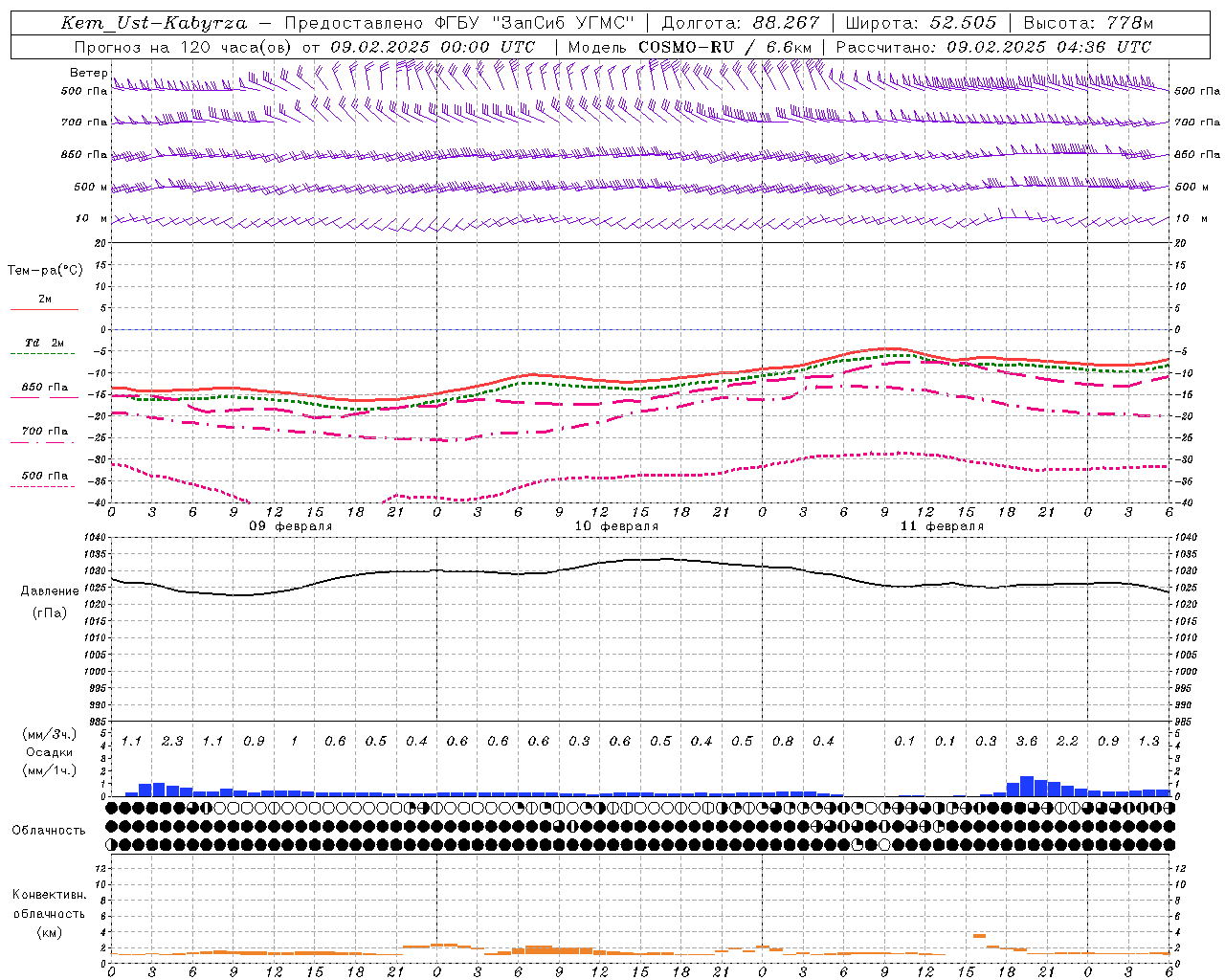Click the Осадки precipitation label

[50, 752]
